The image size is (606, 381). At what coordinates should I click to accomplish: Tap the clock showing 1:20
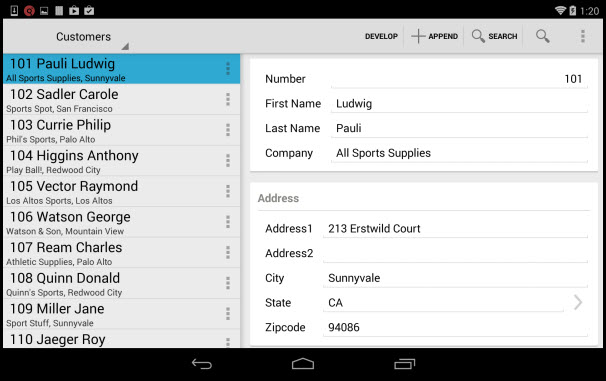point(589,11)
